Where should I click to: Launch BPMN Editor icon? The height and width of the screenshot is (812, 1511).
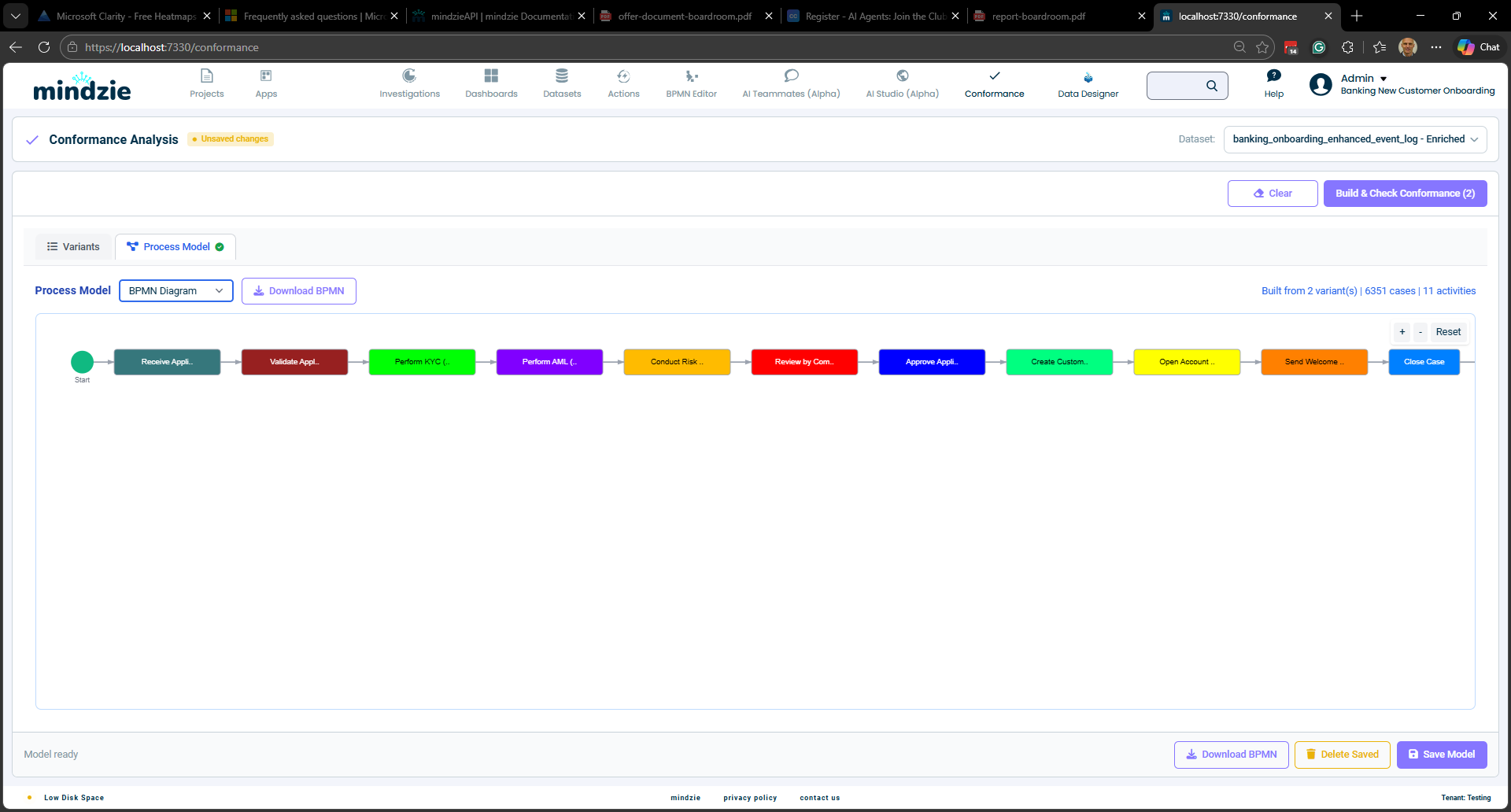(x=691, y=76)
